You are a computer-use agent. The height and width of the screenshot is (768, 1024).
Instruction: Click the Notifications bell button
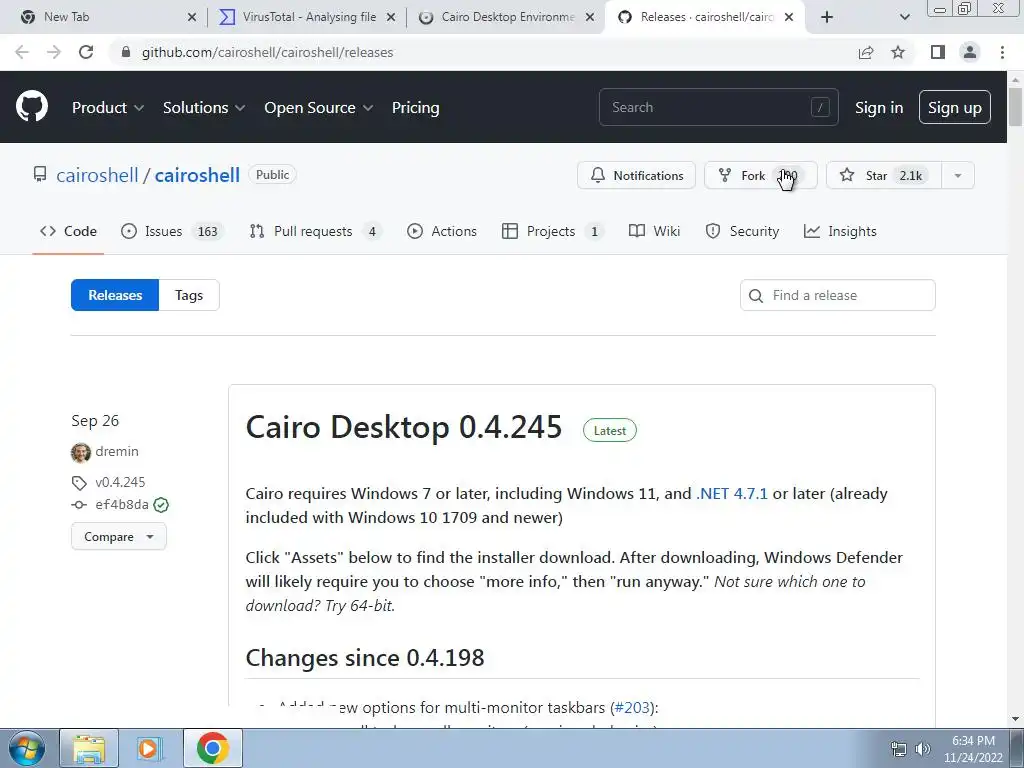pos(636,175)
